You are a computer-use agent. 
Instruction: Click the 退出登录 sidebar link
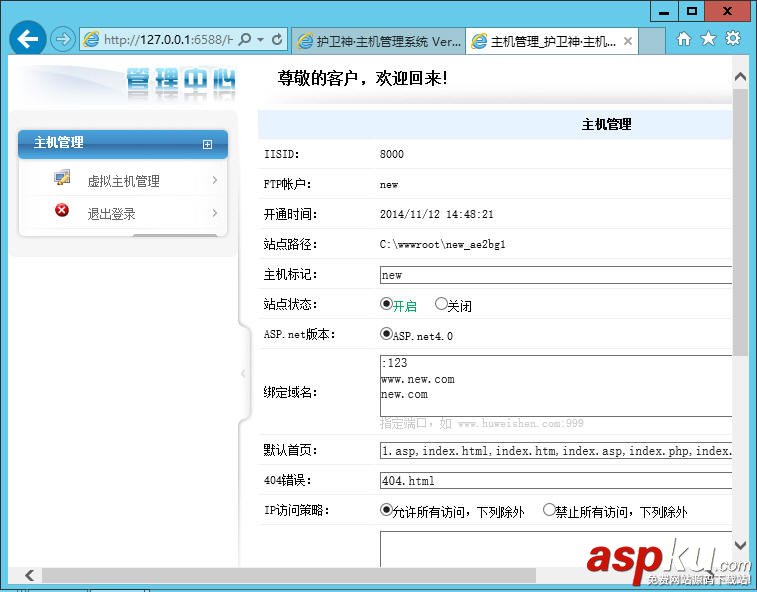coord(111,214)
